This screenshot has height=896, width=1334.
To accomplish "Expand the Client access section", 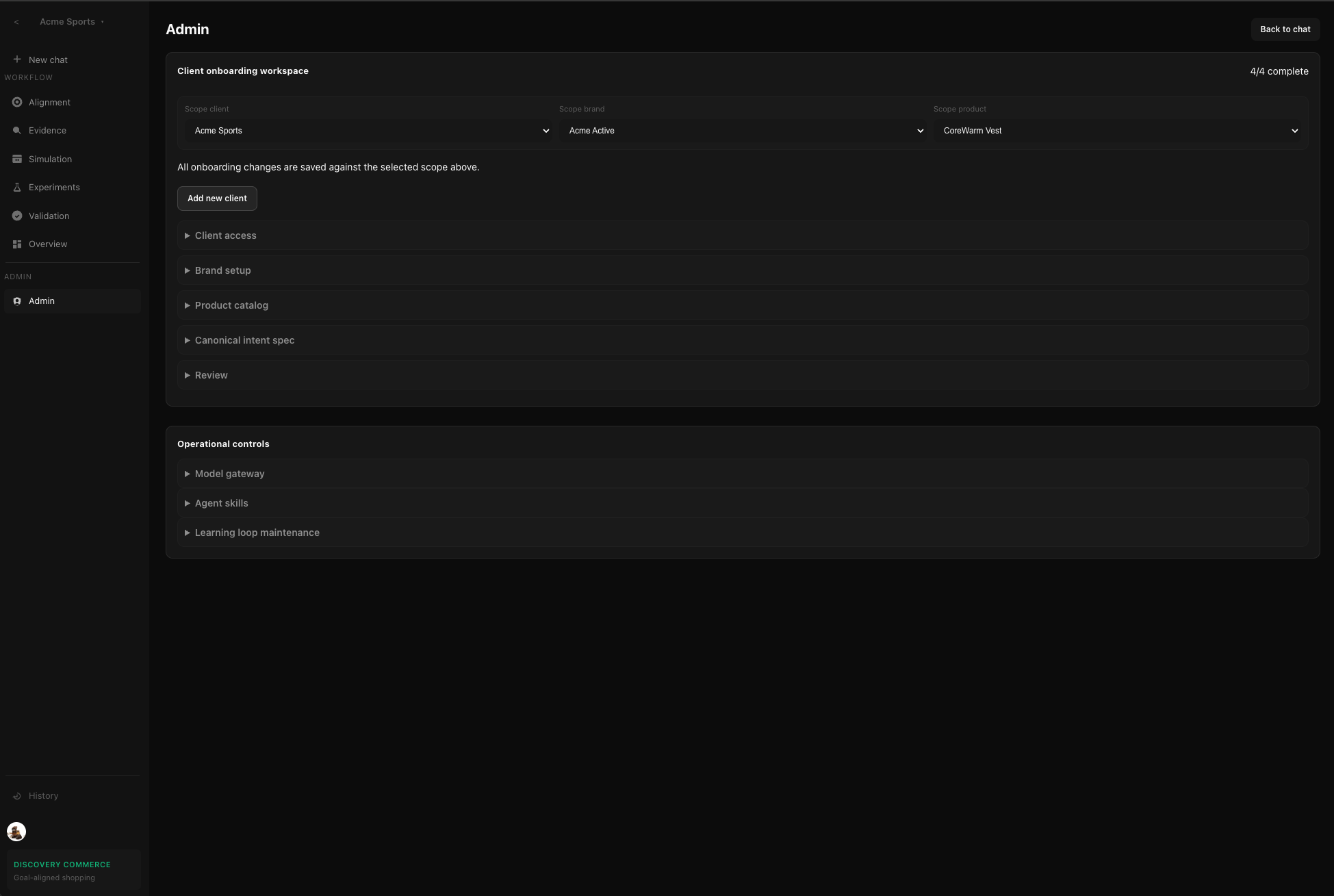I will (x=225, y=235).
